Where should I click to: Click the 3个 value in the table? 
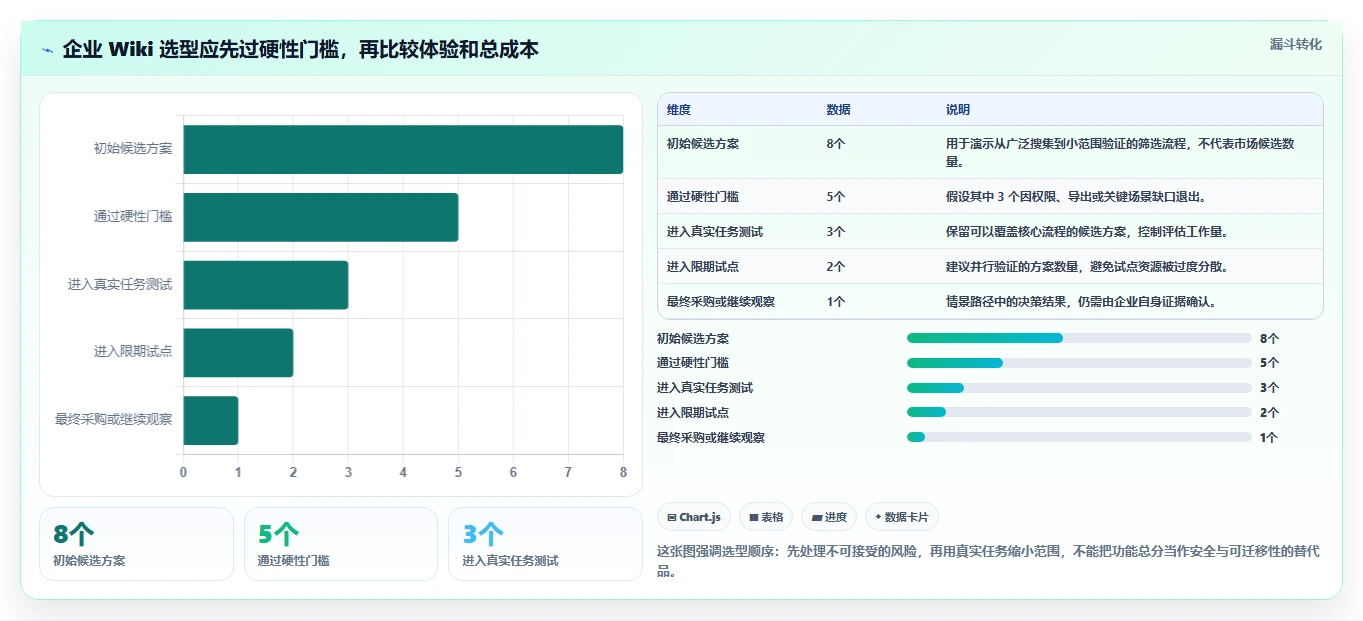[836, 232]
